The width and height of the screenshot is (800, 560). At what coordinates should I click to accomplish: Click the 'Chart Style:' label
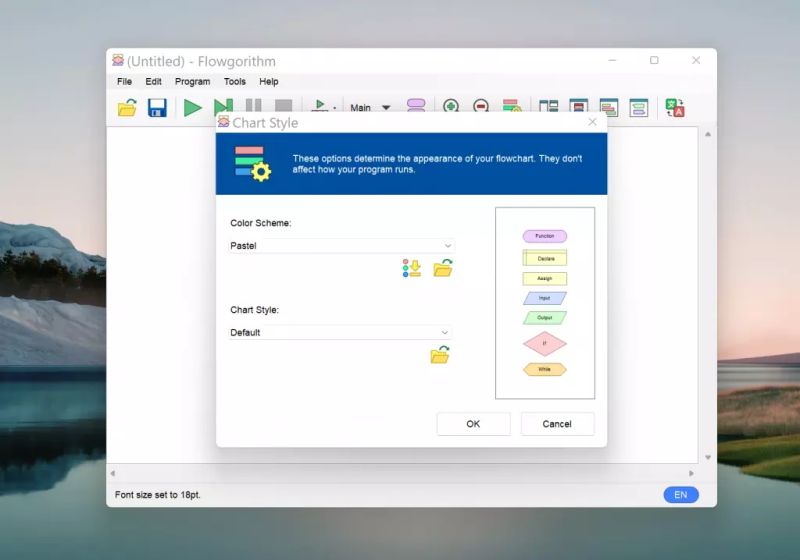255,310
